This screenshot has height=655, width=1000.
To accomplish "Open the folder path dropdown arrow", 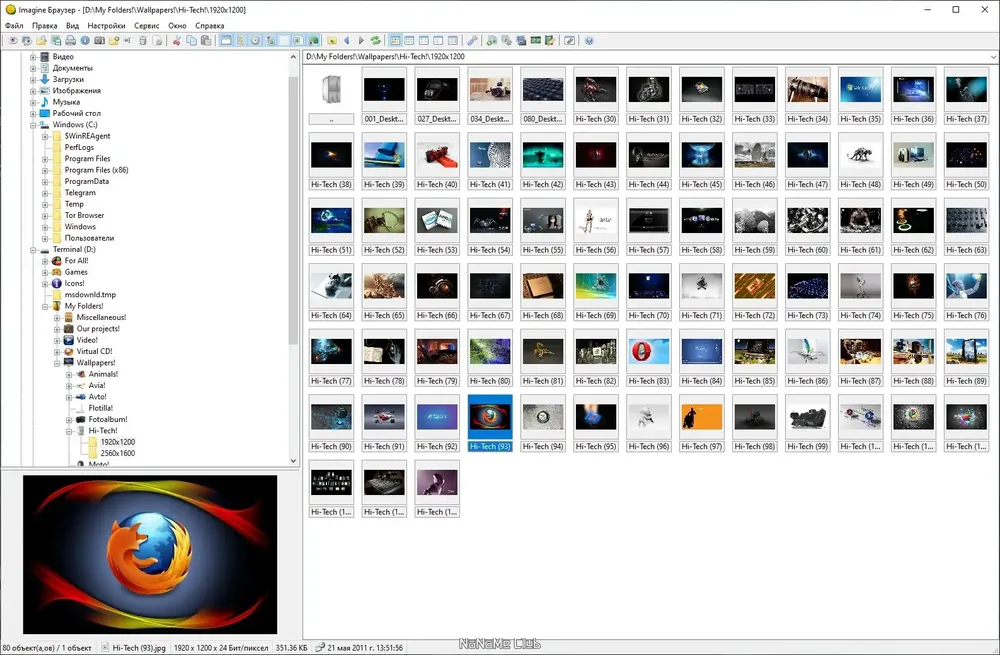I will pos(993,57).
